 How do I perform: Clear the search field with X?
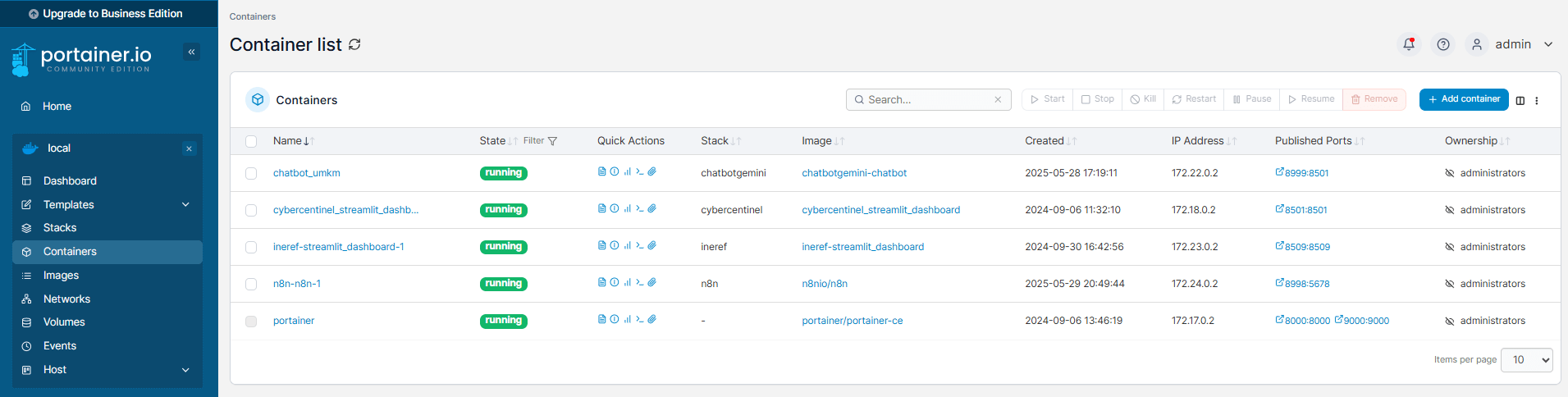coord(998,99)
